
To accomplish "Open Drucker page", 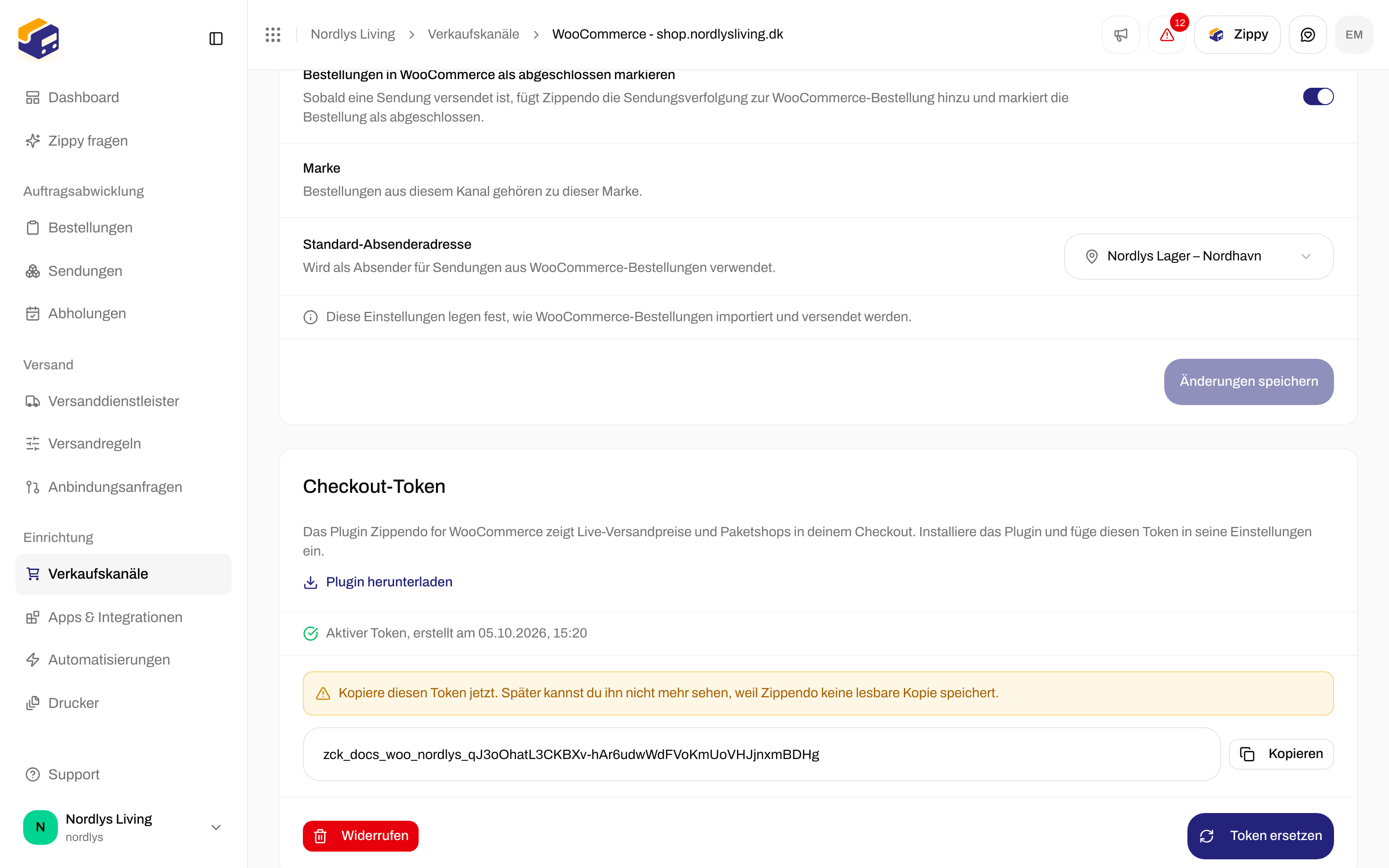I will point(123,703).
